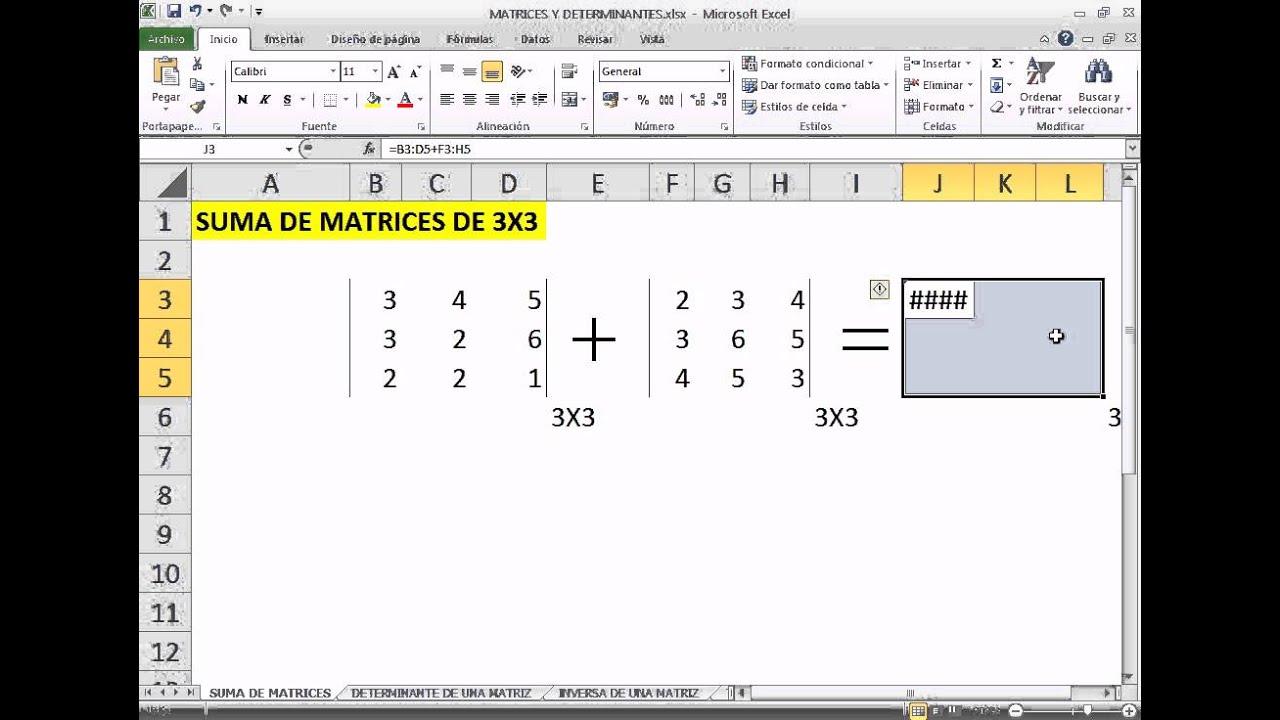Image resolution: width=1280 pixels, height=720 pixels.
Task: Toggle bold formatting with the N button
Action: point(241,100)
